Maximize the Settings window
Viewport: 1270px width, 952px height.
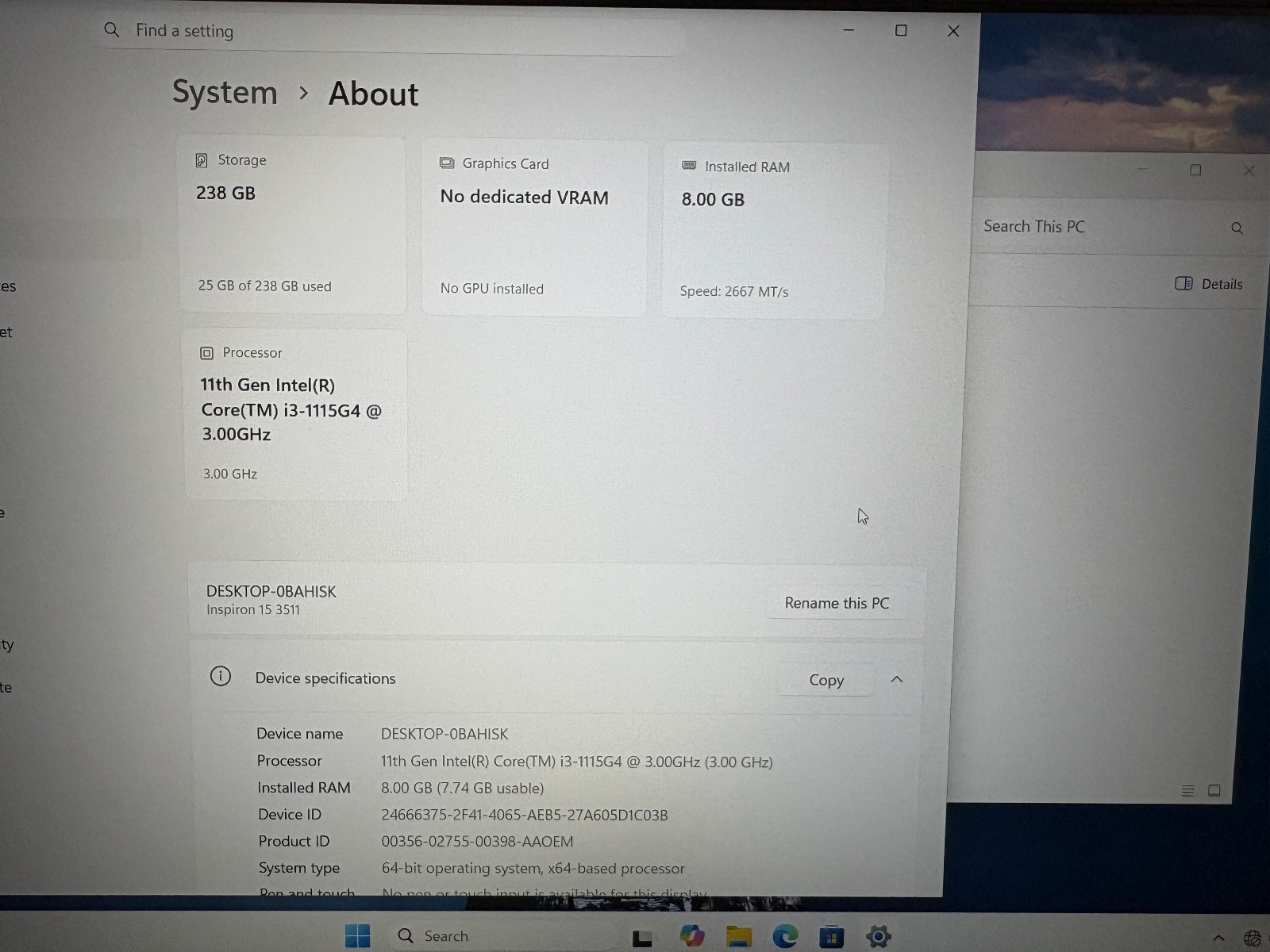901,30
